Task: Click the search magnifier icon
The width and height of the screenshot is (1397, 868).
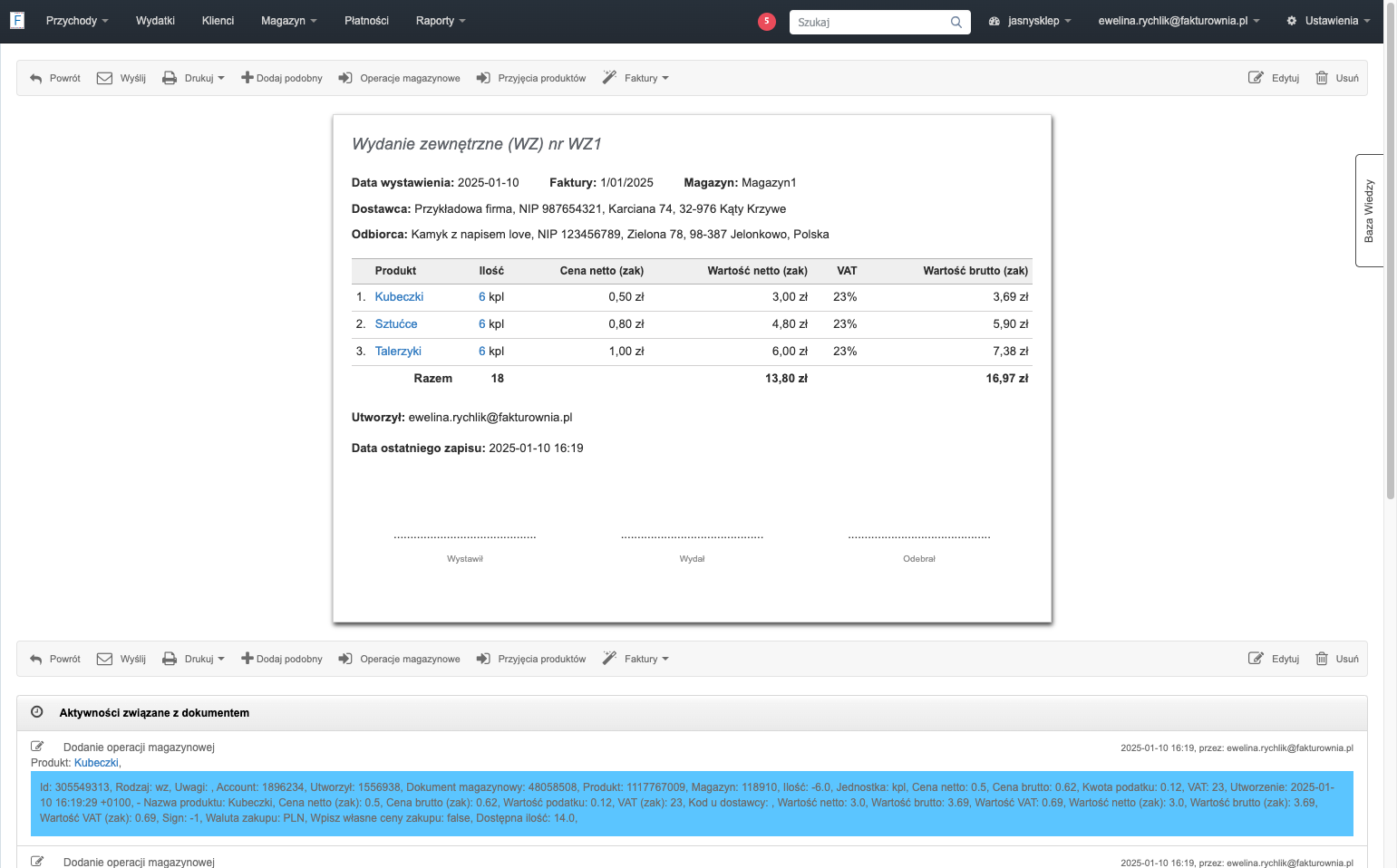Action: click(x=956, y=22)
